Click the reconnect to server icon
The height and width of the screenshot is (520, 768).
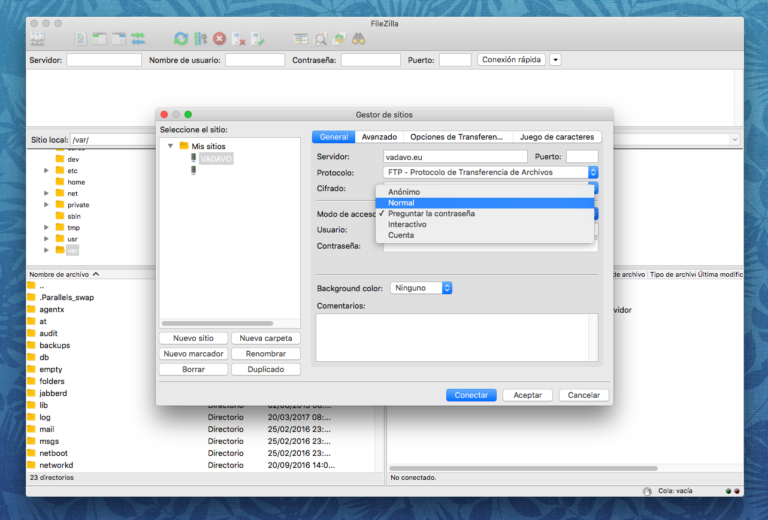[258, 39]
